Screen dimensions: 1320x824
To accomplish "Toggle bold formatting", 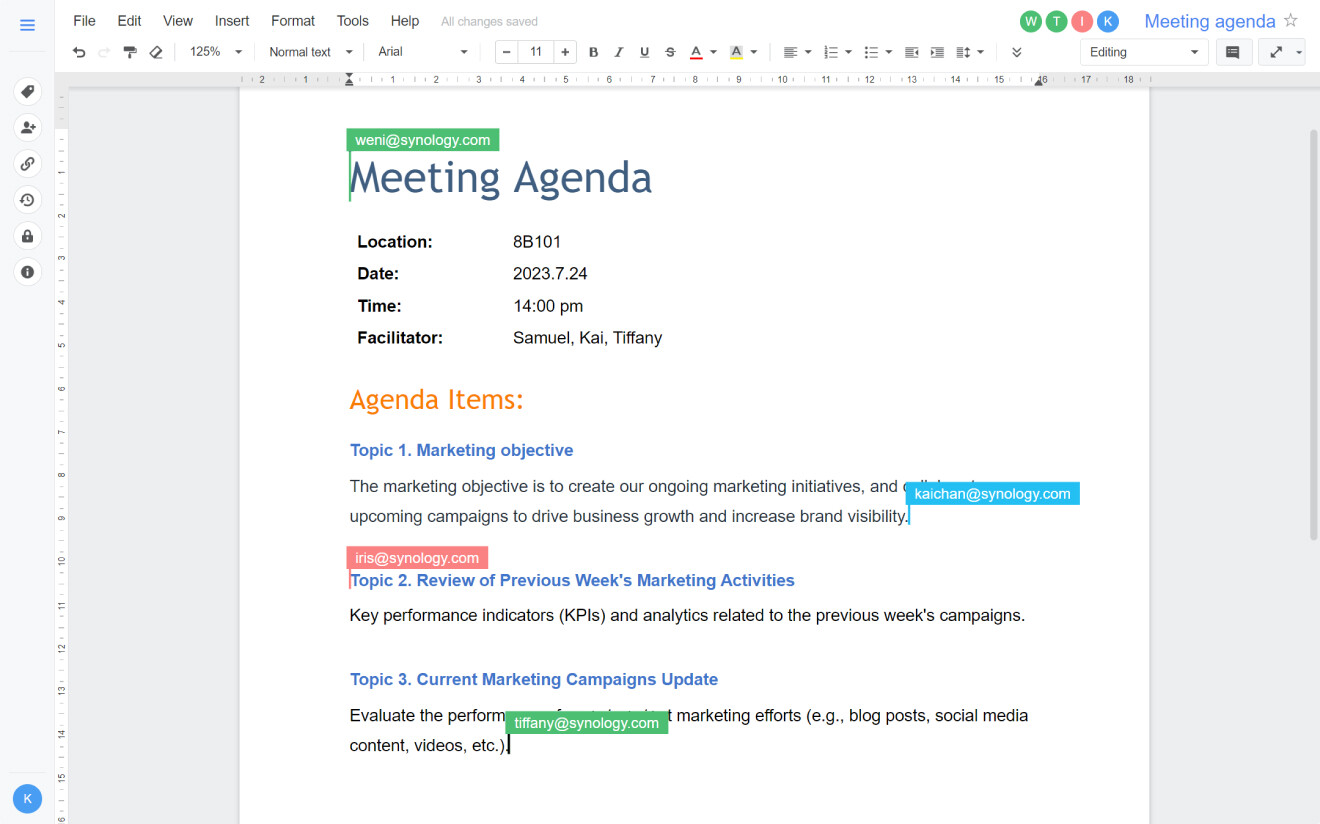I will point(593,51).
